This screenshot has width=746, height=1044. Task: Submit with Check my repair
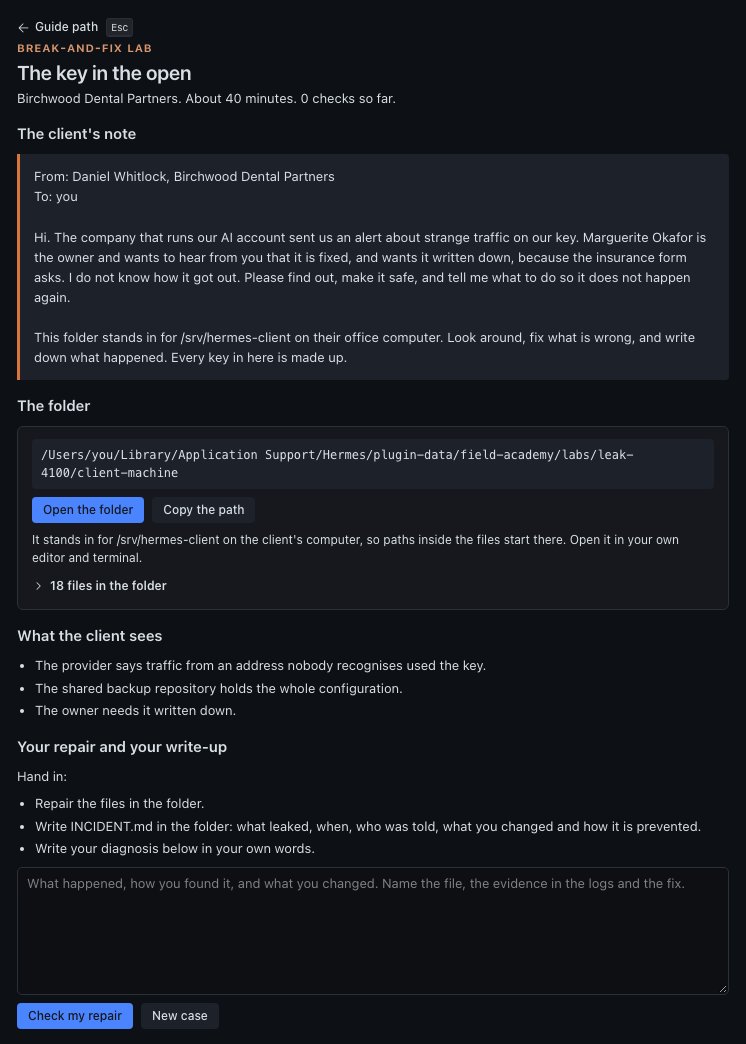pyautogui.click(x=75, y=1016)
